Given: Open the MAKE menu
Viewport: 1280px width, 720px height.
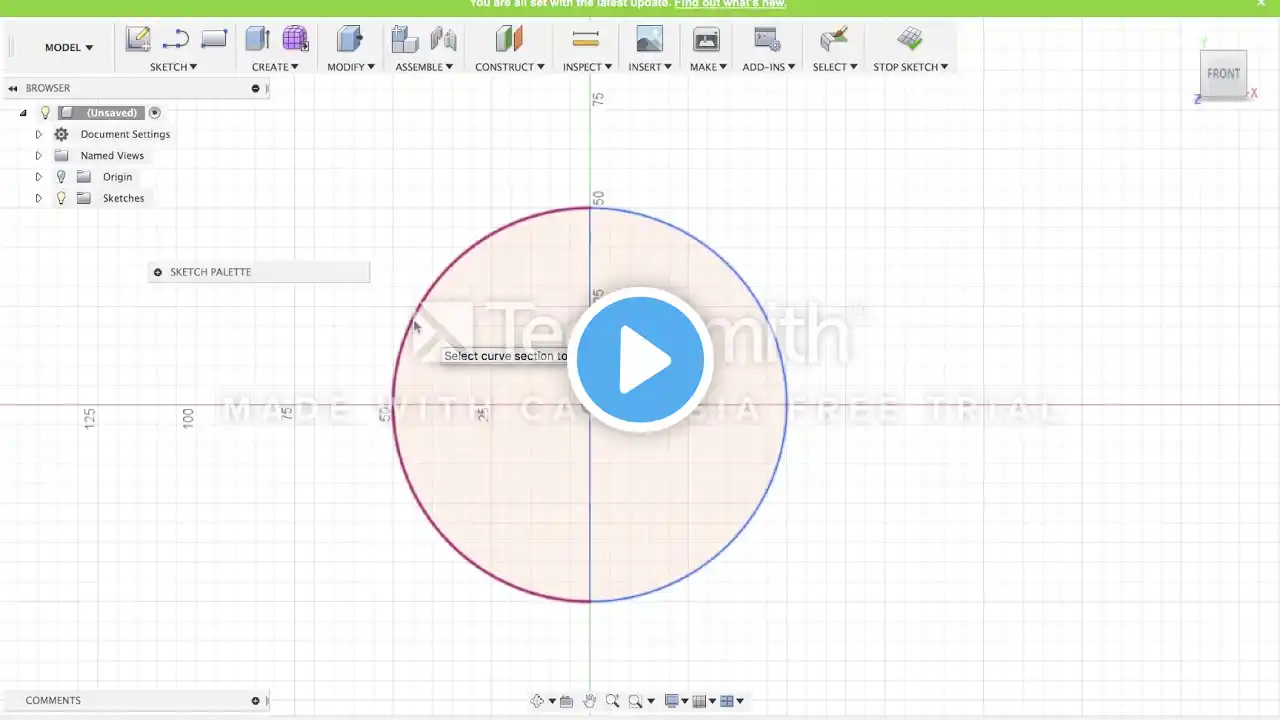Looking at the screenshot, I should pyautogui.click(x=708, y=67).
